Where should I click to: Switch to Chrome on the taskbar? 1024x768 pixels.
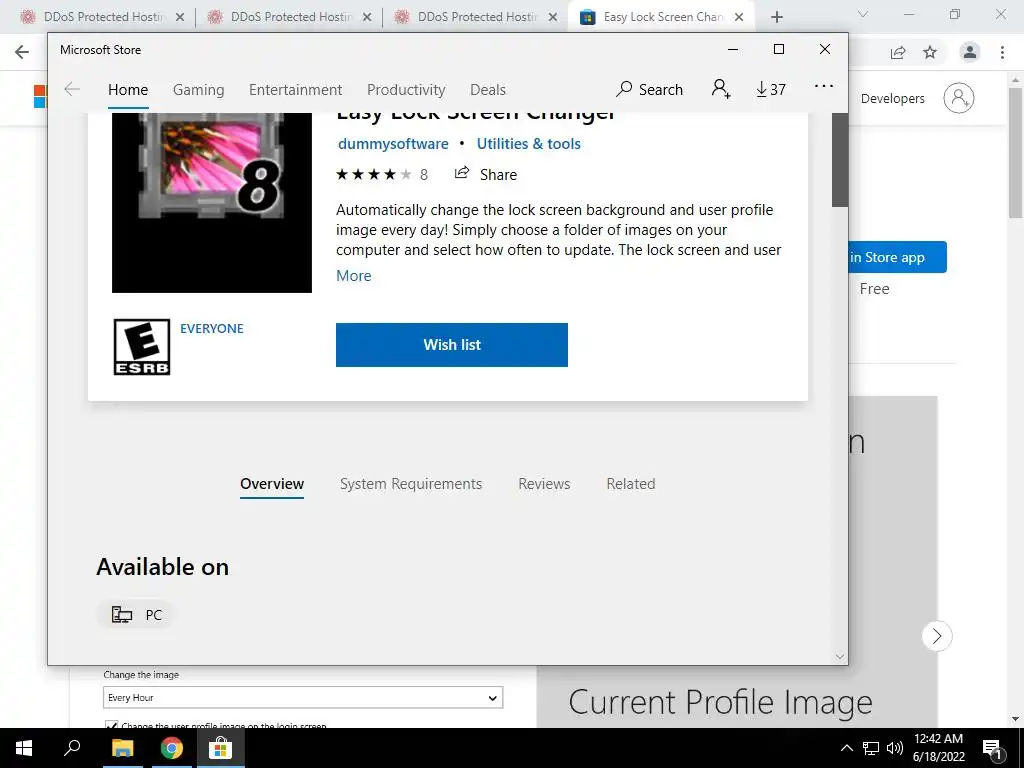point(172,748)
